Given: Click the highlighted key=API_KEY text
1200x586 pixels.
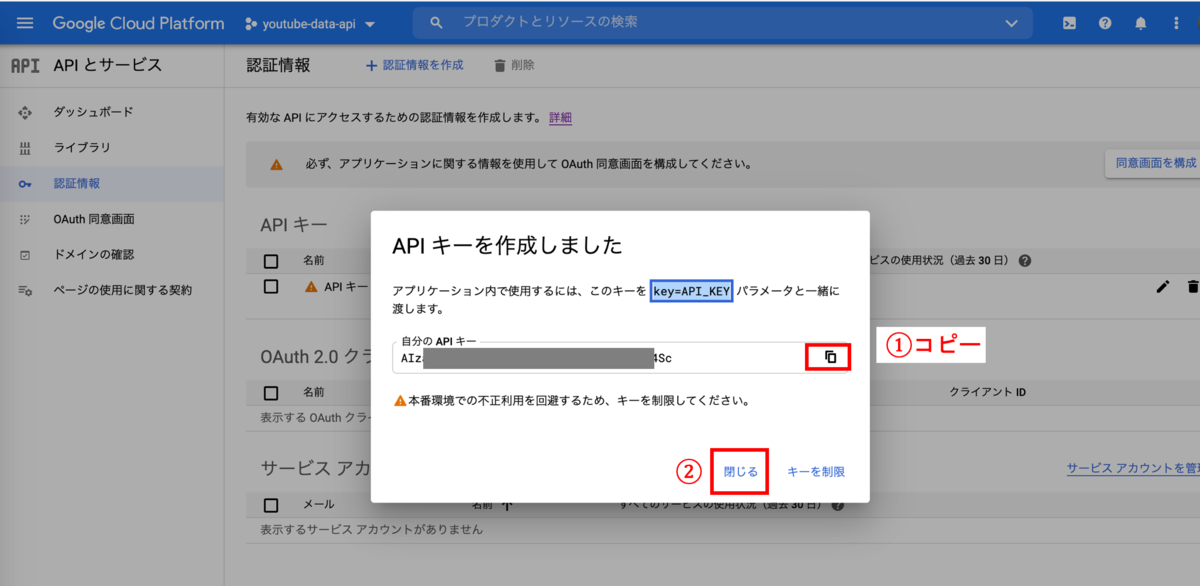Looking at the screenshot, I should coord(692,291).
